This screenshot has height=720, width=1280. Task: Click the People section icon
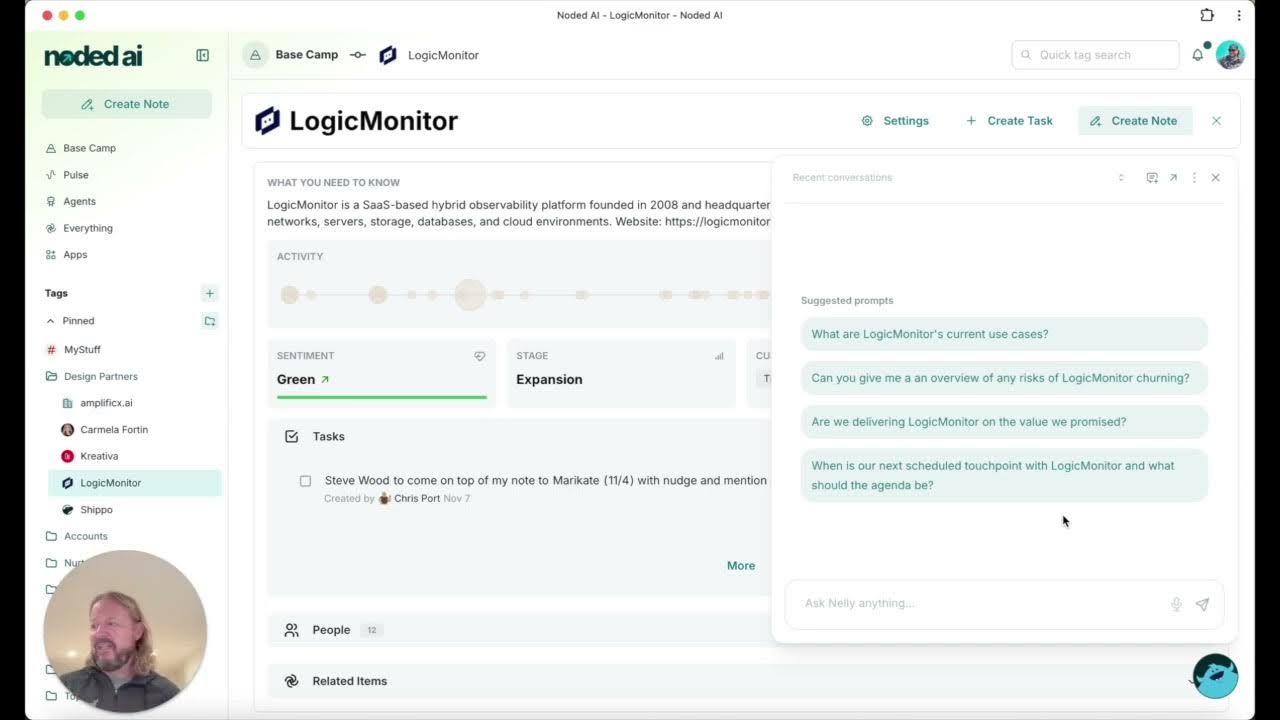coord(291,630)
